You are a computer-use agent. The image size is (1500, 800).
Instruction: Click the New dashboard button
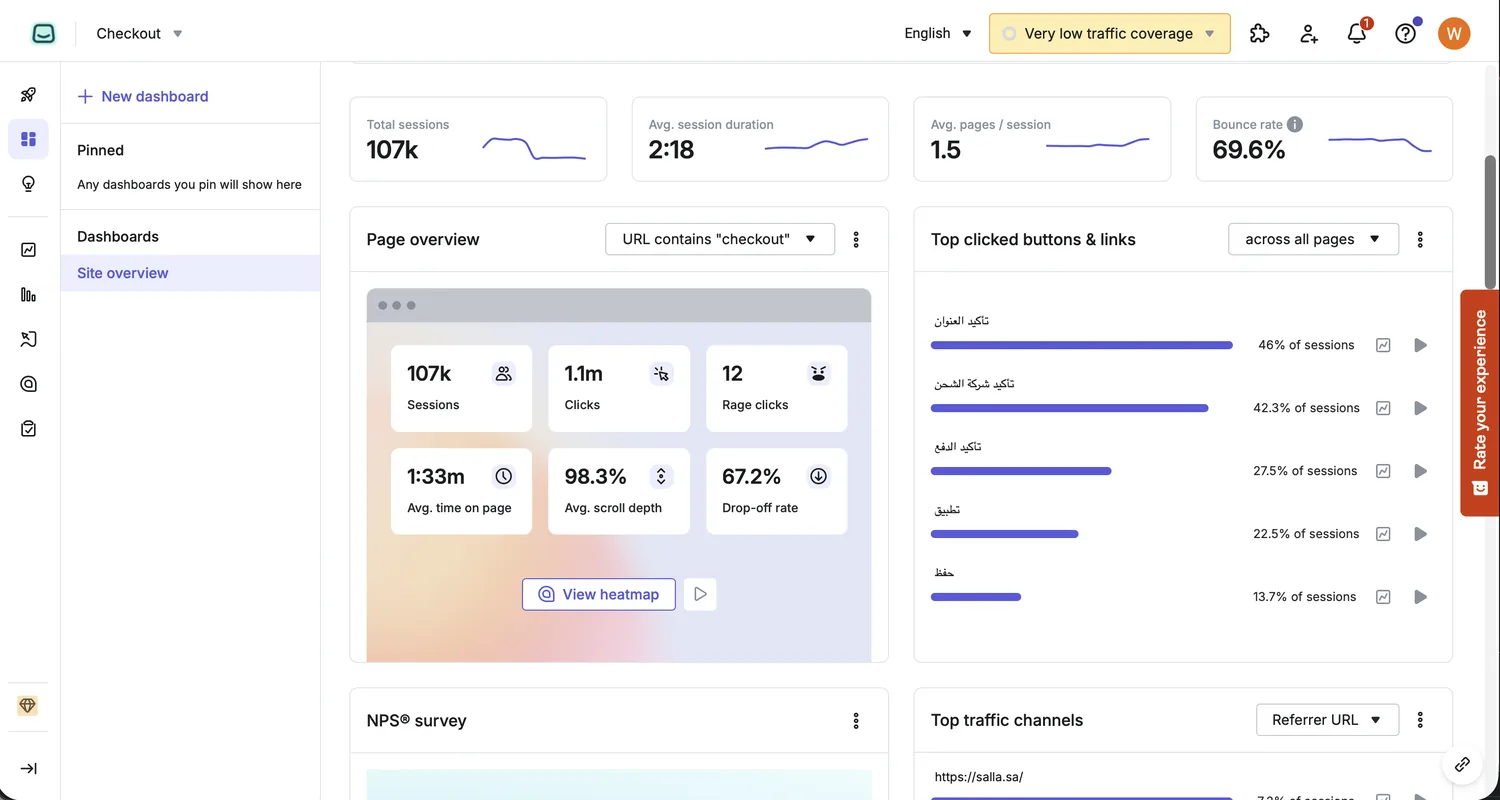pos(143,96)
